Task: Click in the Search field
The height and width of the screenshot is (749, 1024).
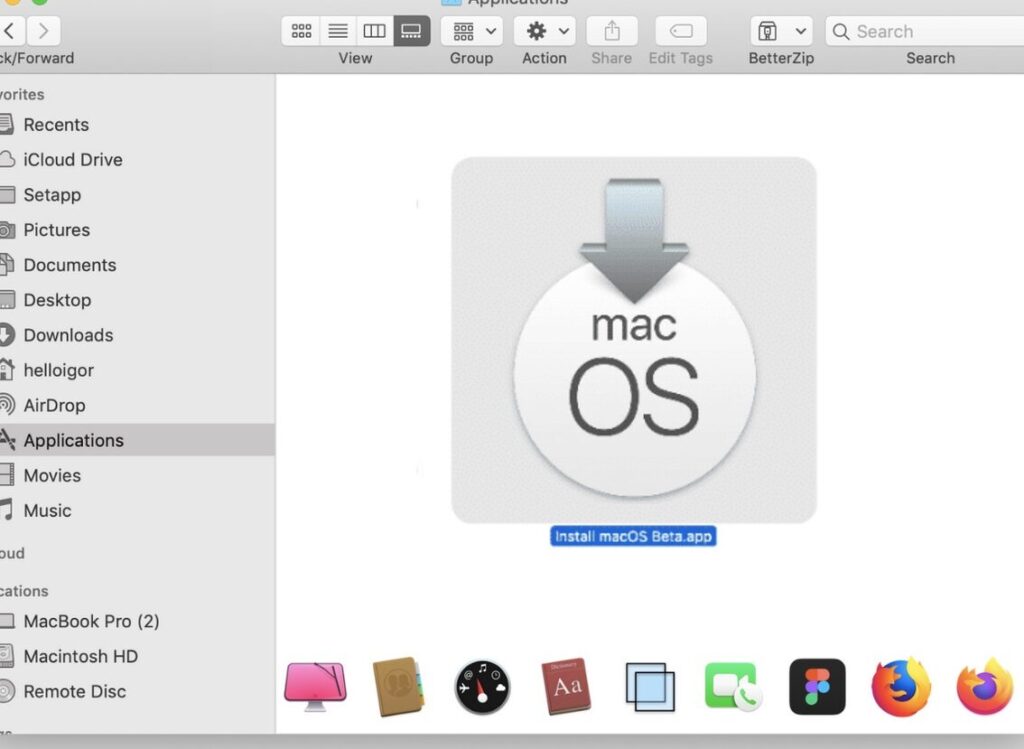Action: point(926,31)
